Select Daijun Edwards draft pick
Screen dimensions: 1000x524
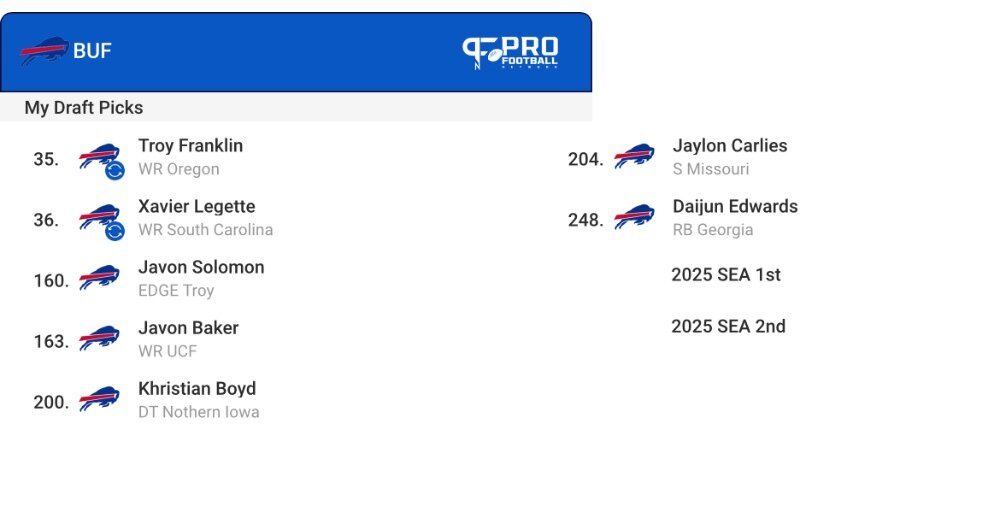(x=735, y=217)
